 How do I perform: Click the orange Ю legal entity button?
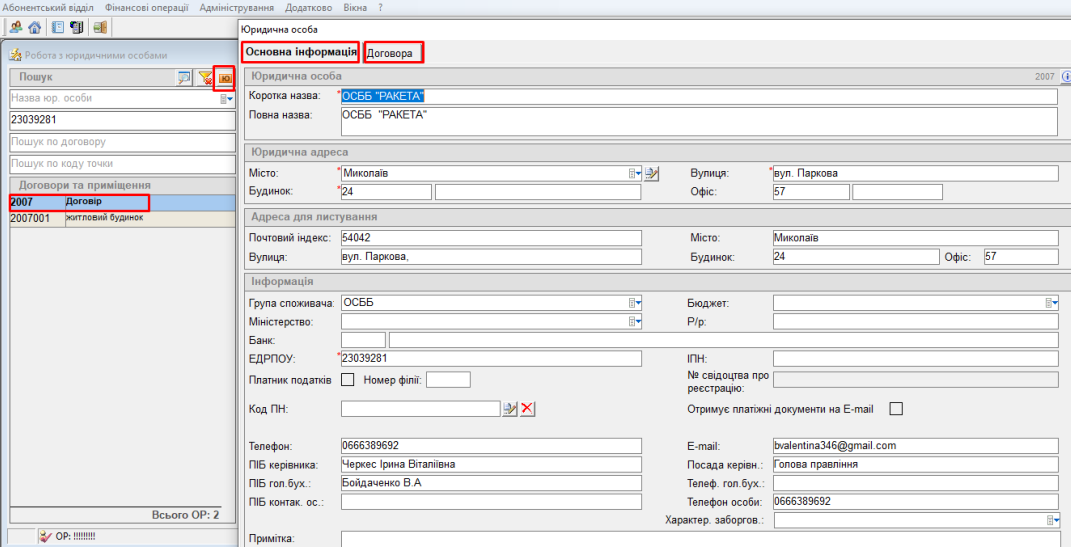click(x=225, y=77)
